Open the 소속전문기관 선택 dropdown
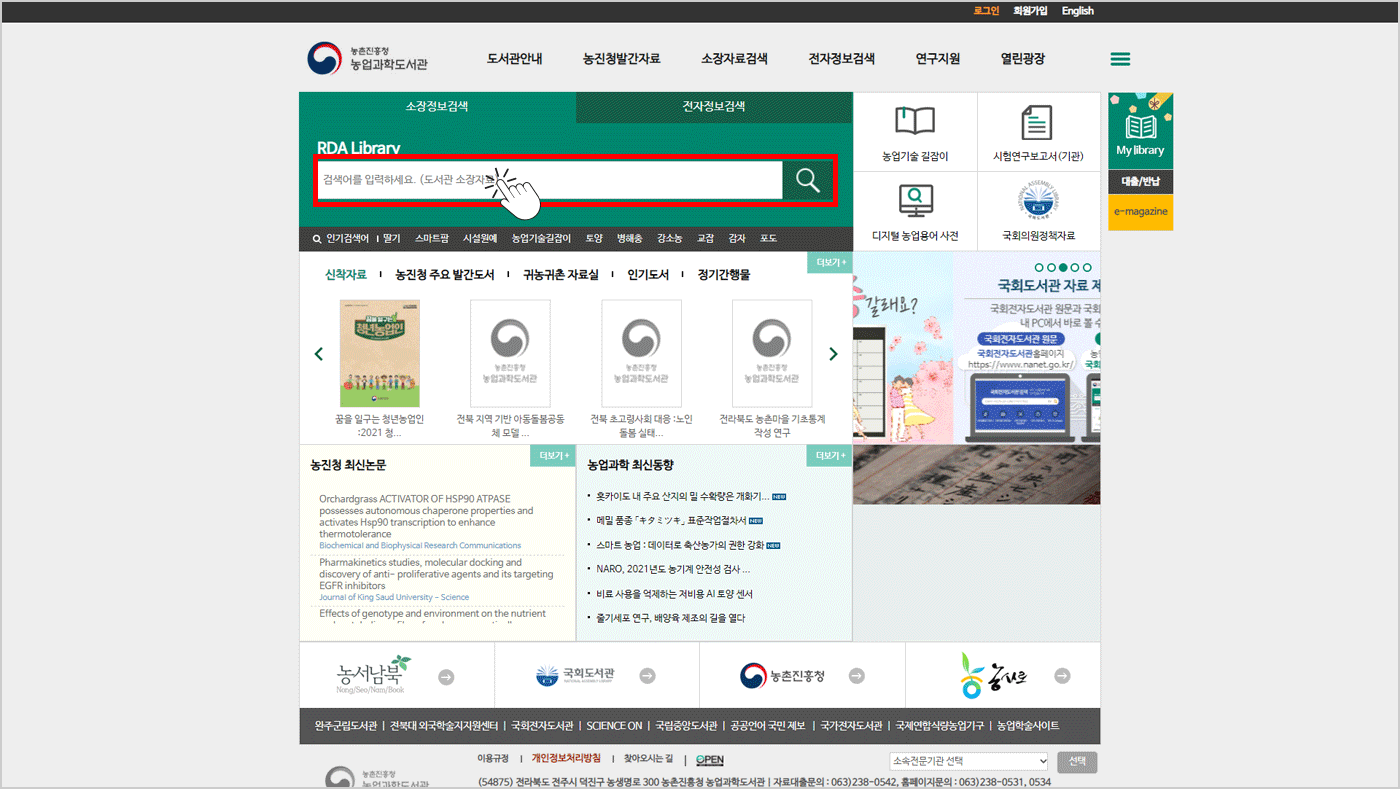 point(967,761)
